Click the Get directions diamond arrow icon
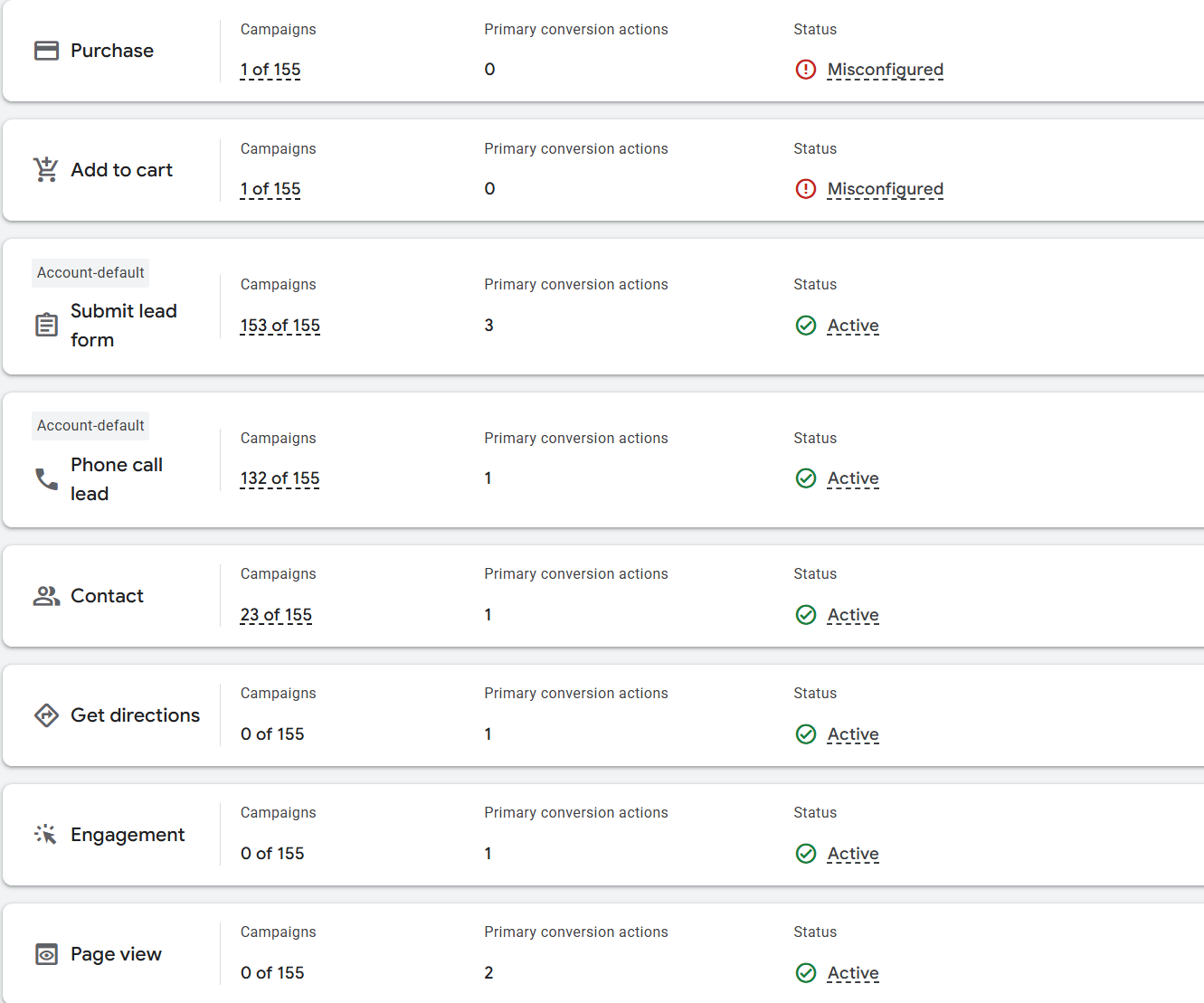 [46, 715]
